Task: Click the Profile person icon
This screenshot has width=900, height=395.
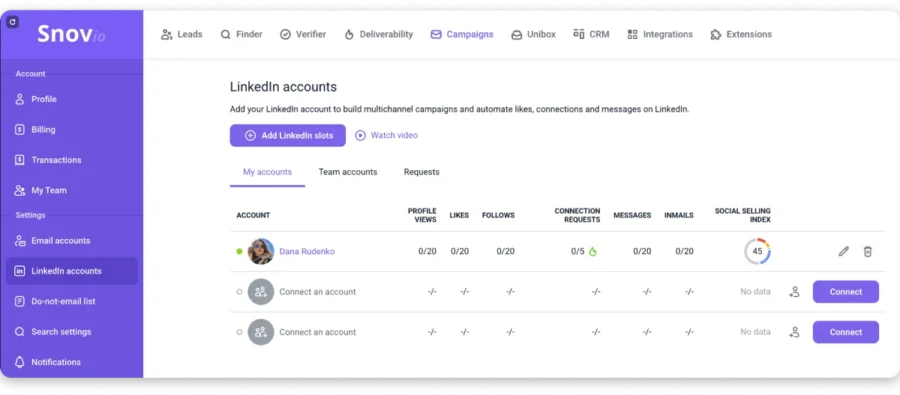Action: [20, 99]
